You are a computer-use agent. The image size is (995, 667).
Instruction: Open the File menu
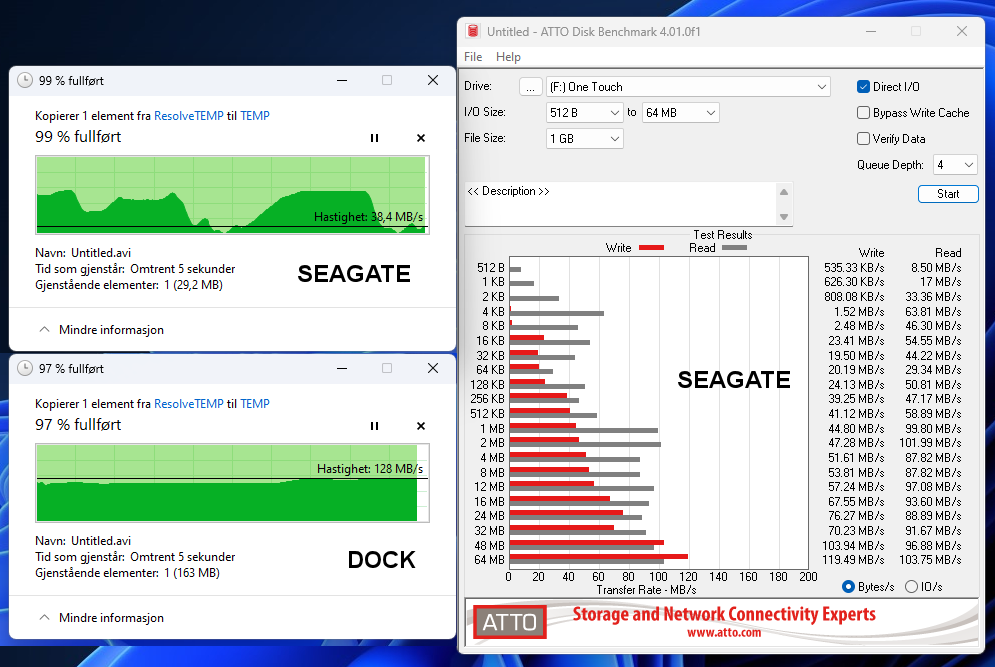point(473,56)
